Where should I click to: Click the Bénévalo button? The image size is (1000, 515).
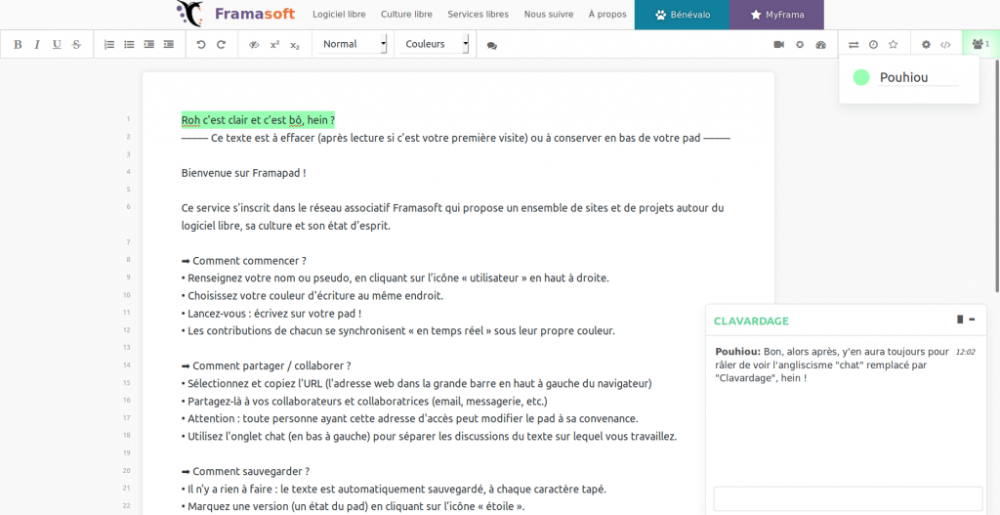click(x=682, y=15)
